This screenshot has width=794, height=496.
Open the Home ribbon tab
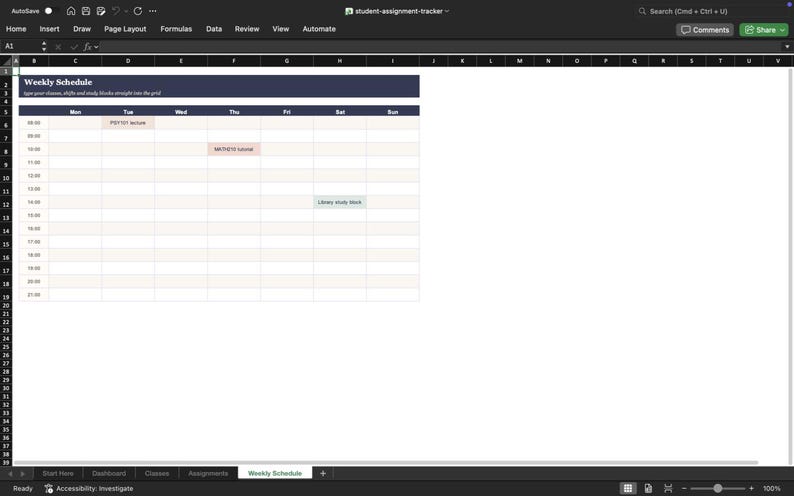coord(16,29)
